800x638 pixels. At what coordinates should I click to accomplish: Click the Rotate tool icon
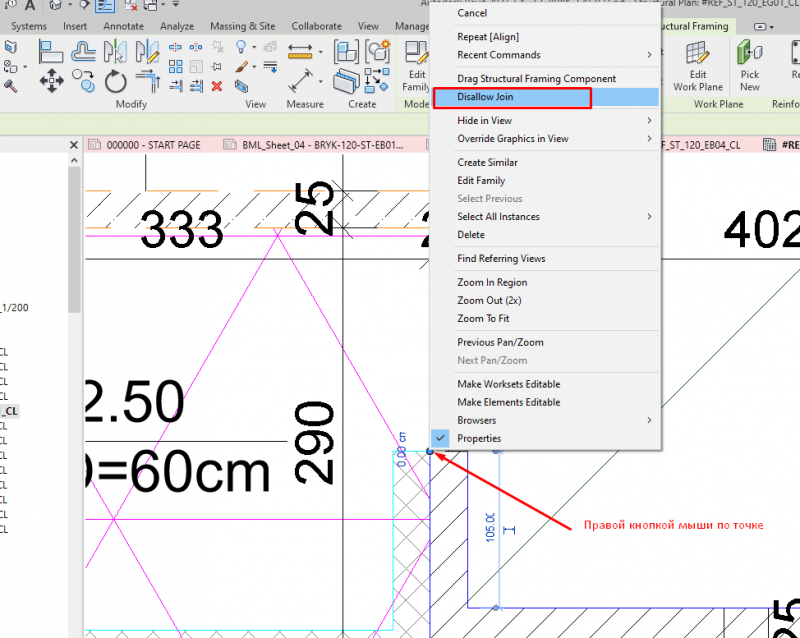pyautogui.click(x=116, y=80)
